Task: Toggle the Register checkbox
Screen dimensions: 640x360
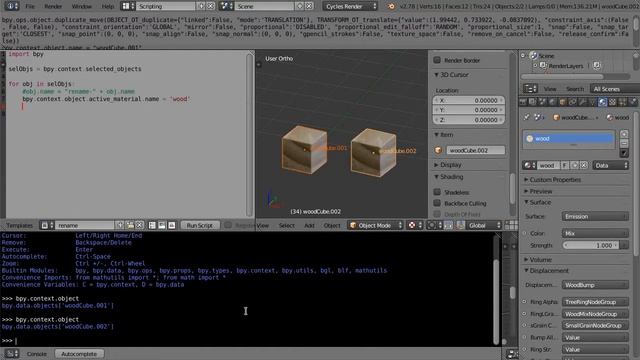Action: [x=228, y=225]
